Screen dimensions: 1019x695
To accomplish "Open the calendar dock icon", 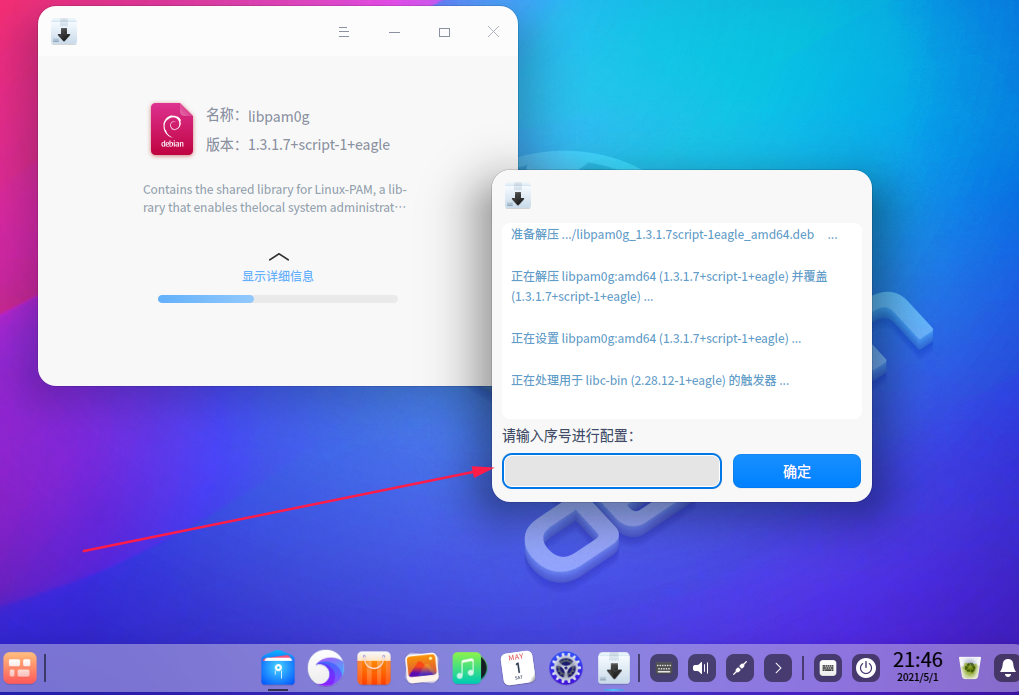I will coord(517,668).
